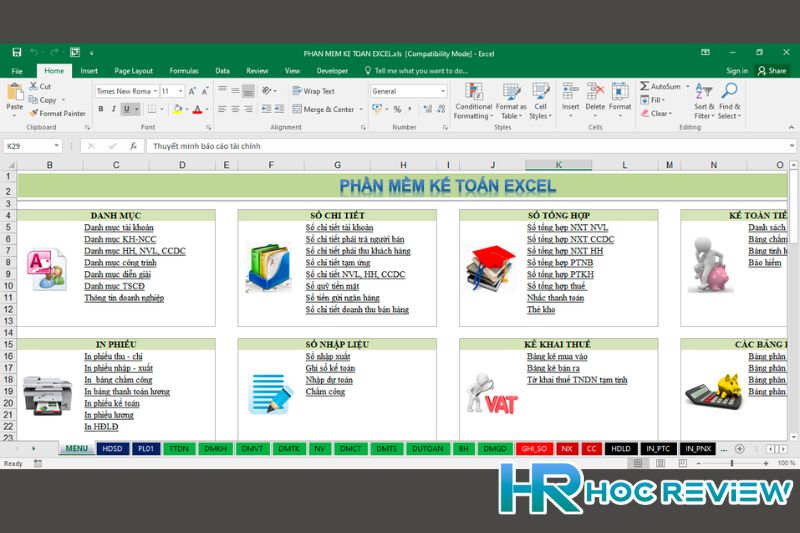Image resolution: width=800 pixels, height=533 pixels.
Task: Open the File tab
Action: coord(17,71)
